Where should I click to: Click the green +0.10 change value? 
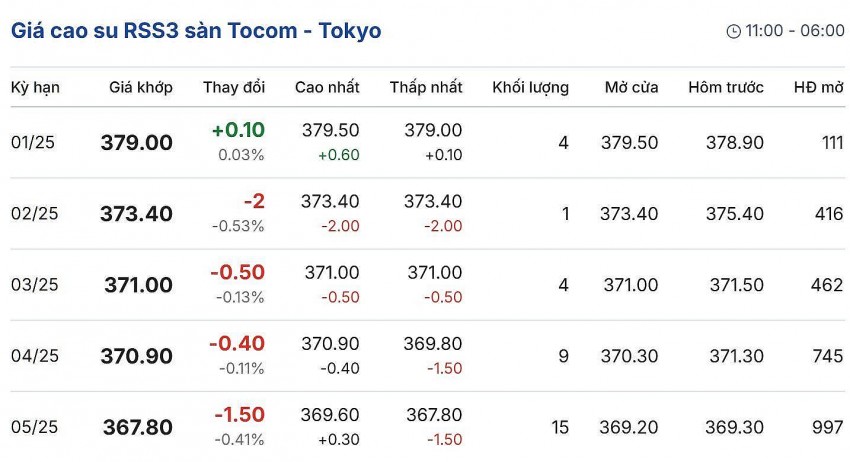point(238,130)
